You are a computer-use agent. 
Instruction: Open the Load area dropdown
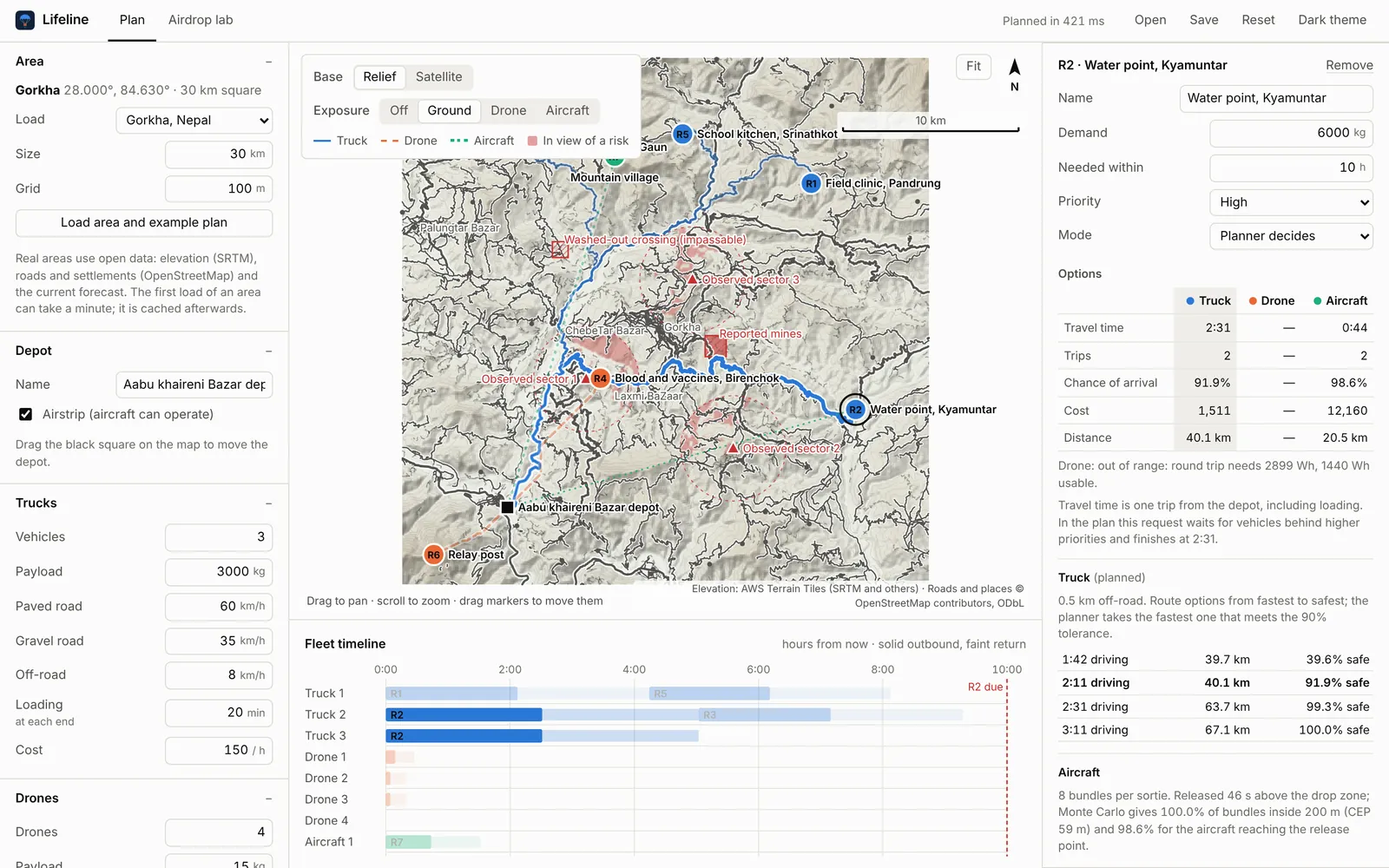point(194,121)
